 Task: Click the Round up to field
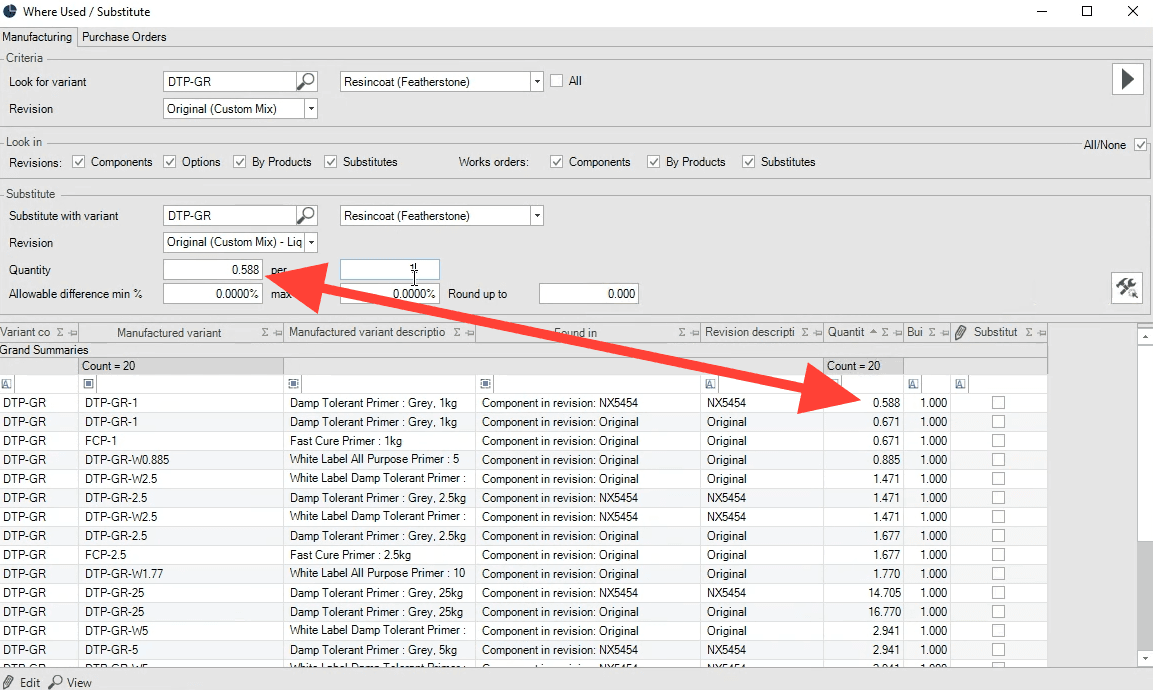pos(588,294)
